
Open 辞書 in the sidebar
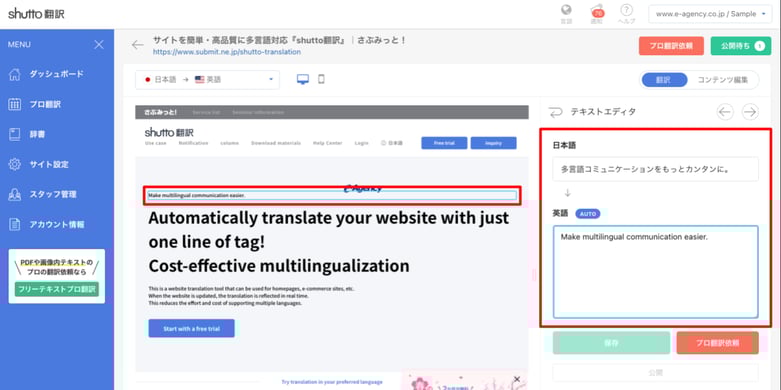coord(37,134)
